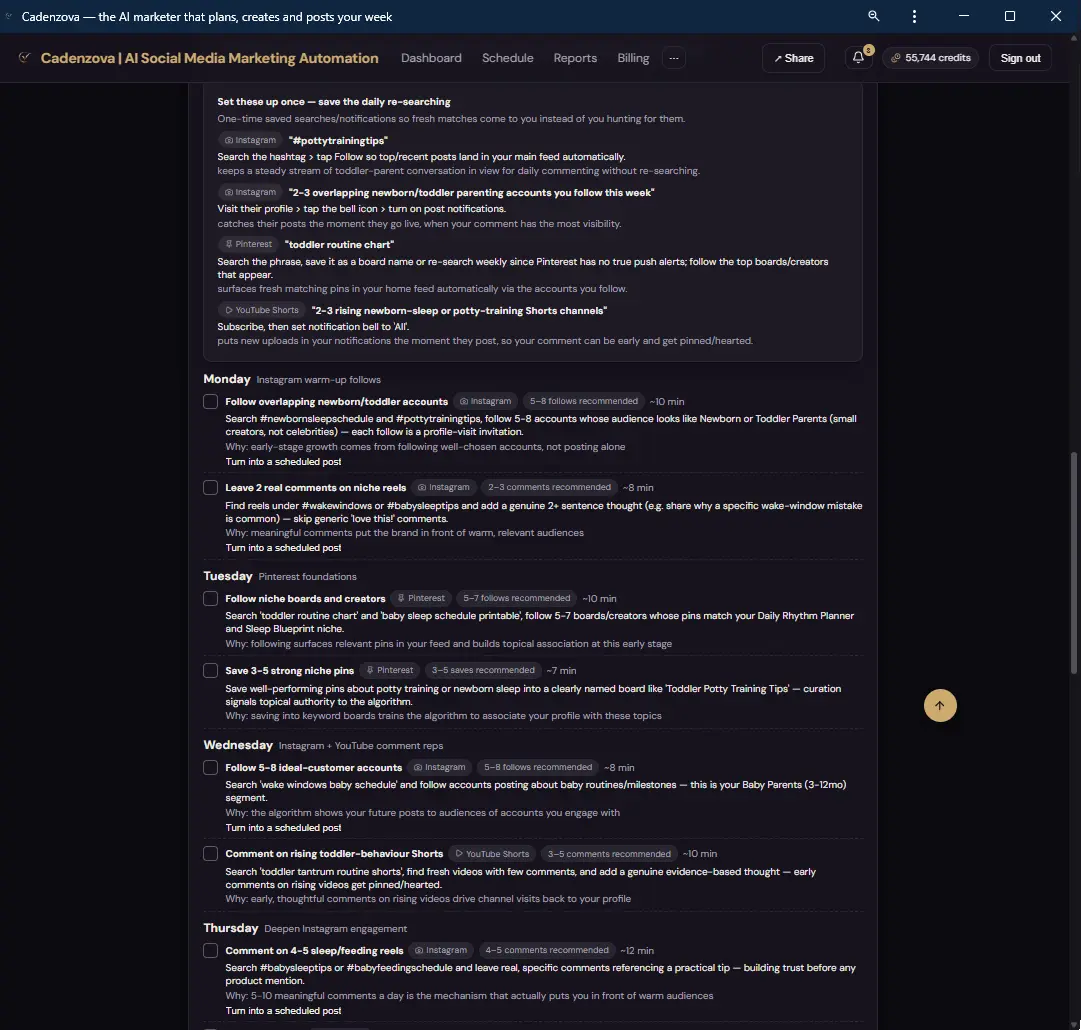
Task: Open the 55,744 credits balance
Action: coord(931,58)
